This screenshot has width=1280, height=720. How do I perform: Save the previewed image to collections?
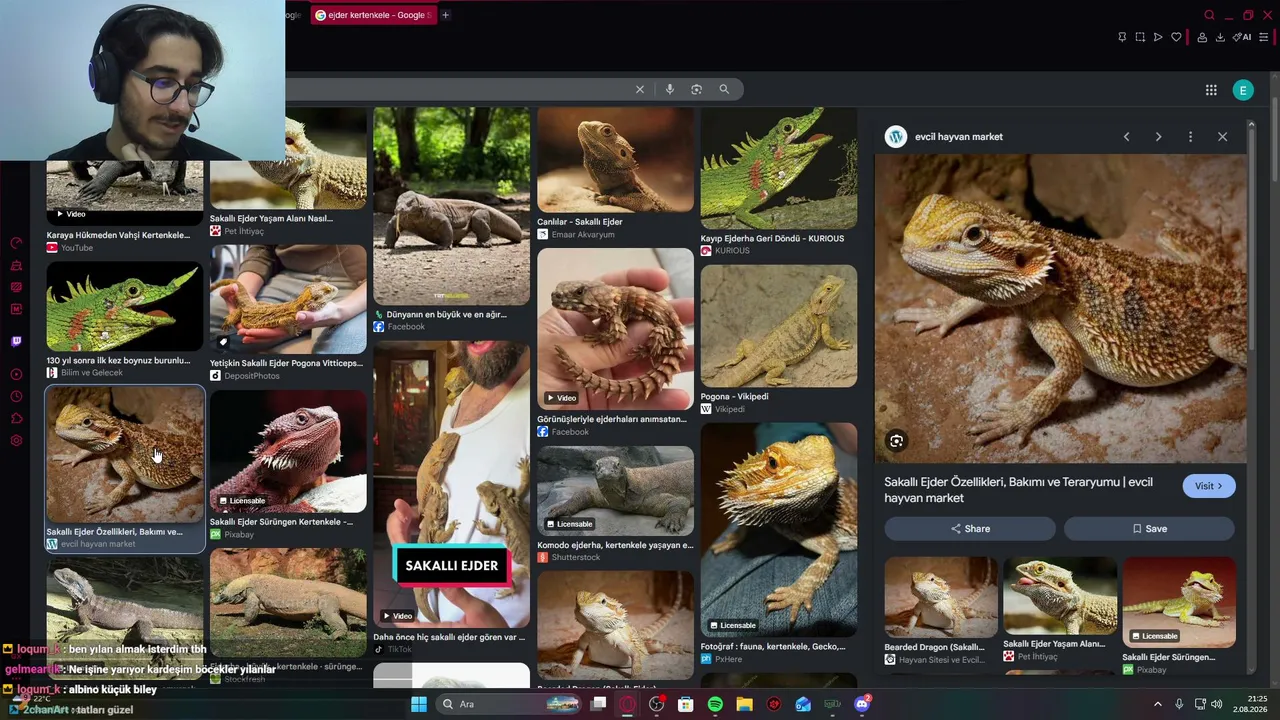pyautogui.click(x=1149, y=529)
